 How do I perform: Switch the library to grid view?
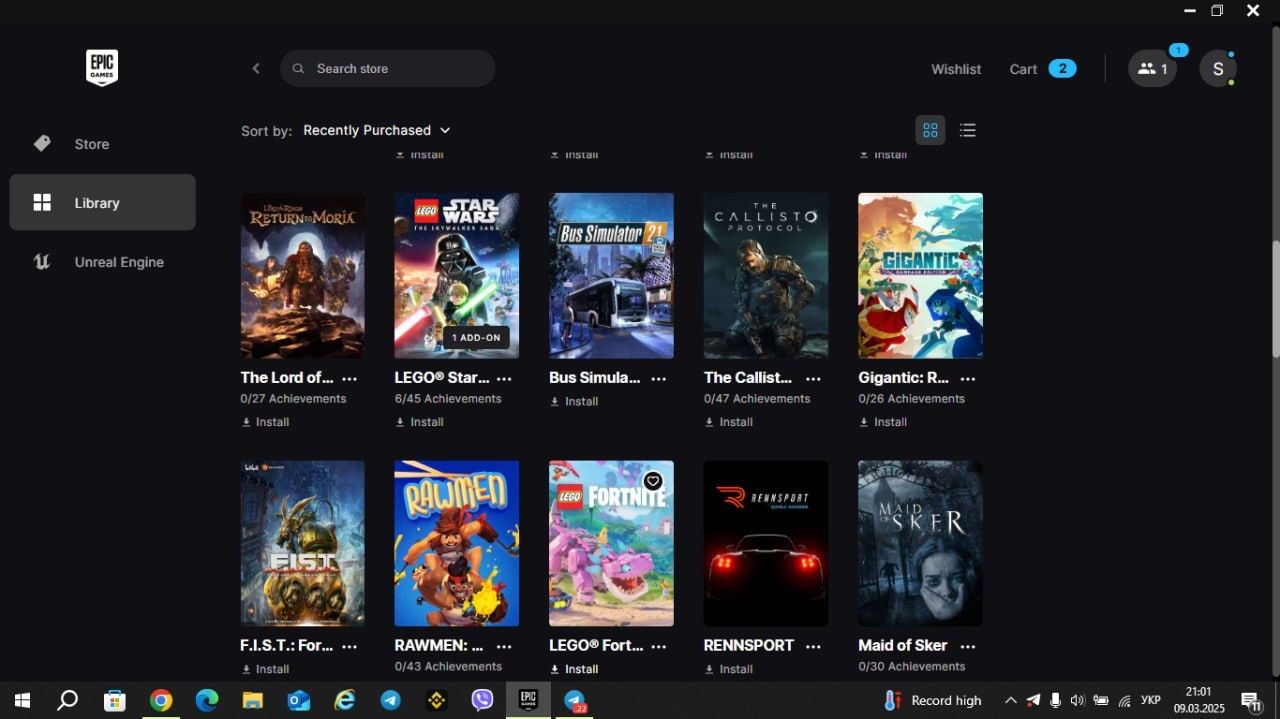[930, 130]
